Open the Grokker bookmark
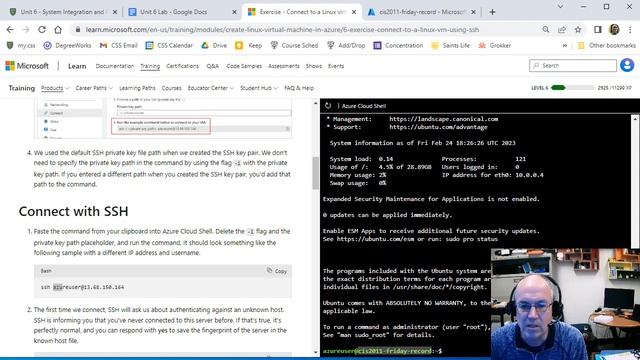The width and height of the screenshot is (640, 360). [494, 45]
